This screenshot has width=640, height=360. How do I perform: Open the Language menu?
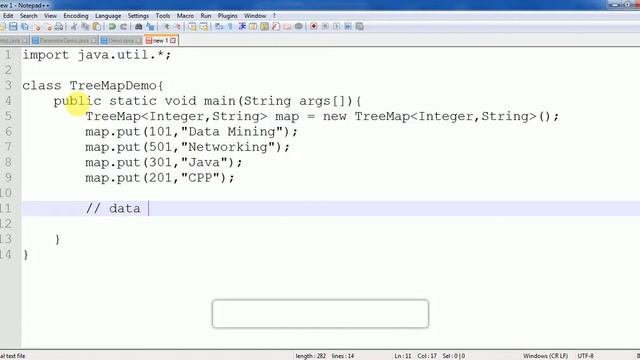[x=108, y=16]
